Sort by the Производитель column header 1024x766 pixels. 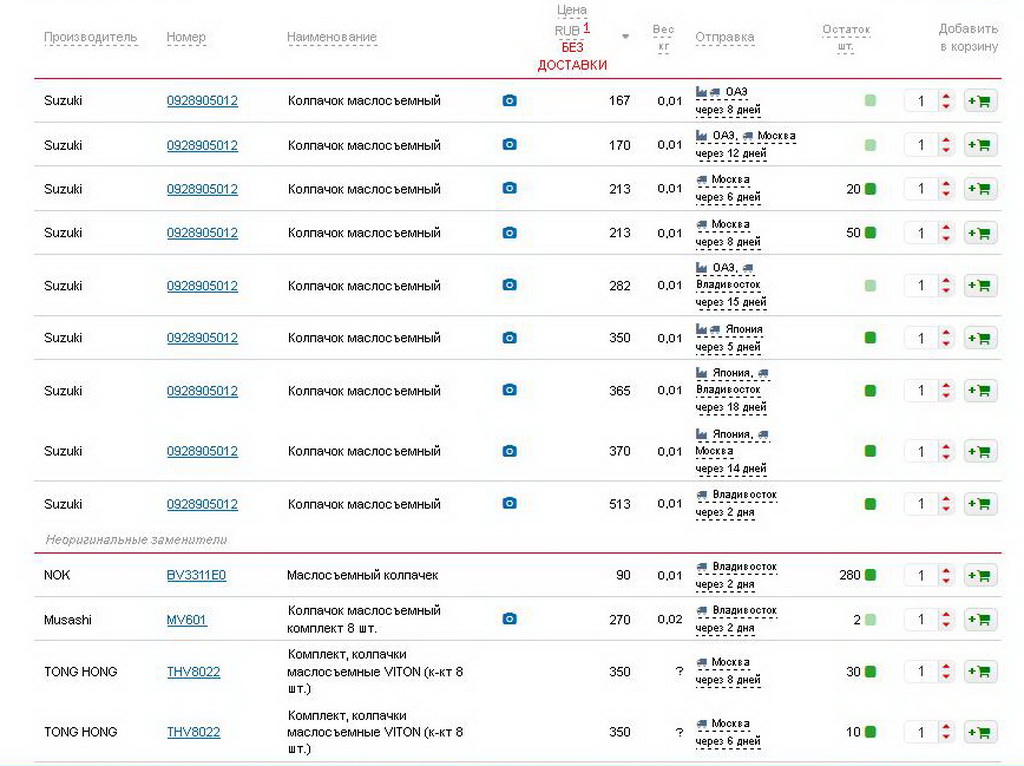pos(90,38)
